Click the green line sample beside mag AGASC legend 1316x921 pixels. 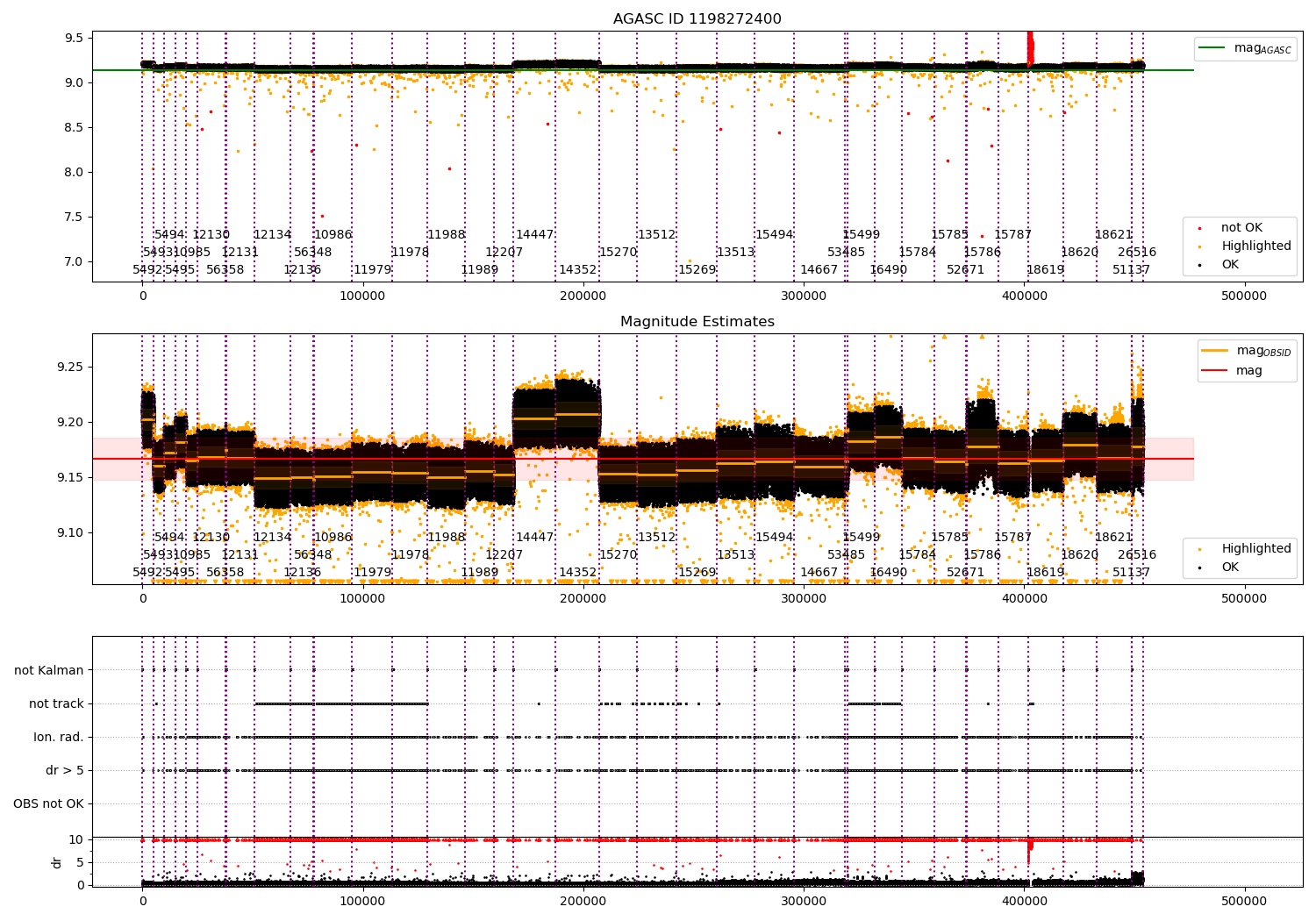[x=1213, y=48]
